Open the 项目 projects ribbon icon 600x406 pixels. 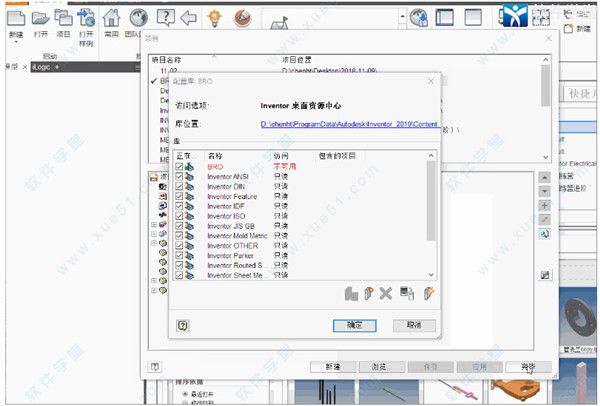click(63, 18)
